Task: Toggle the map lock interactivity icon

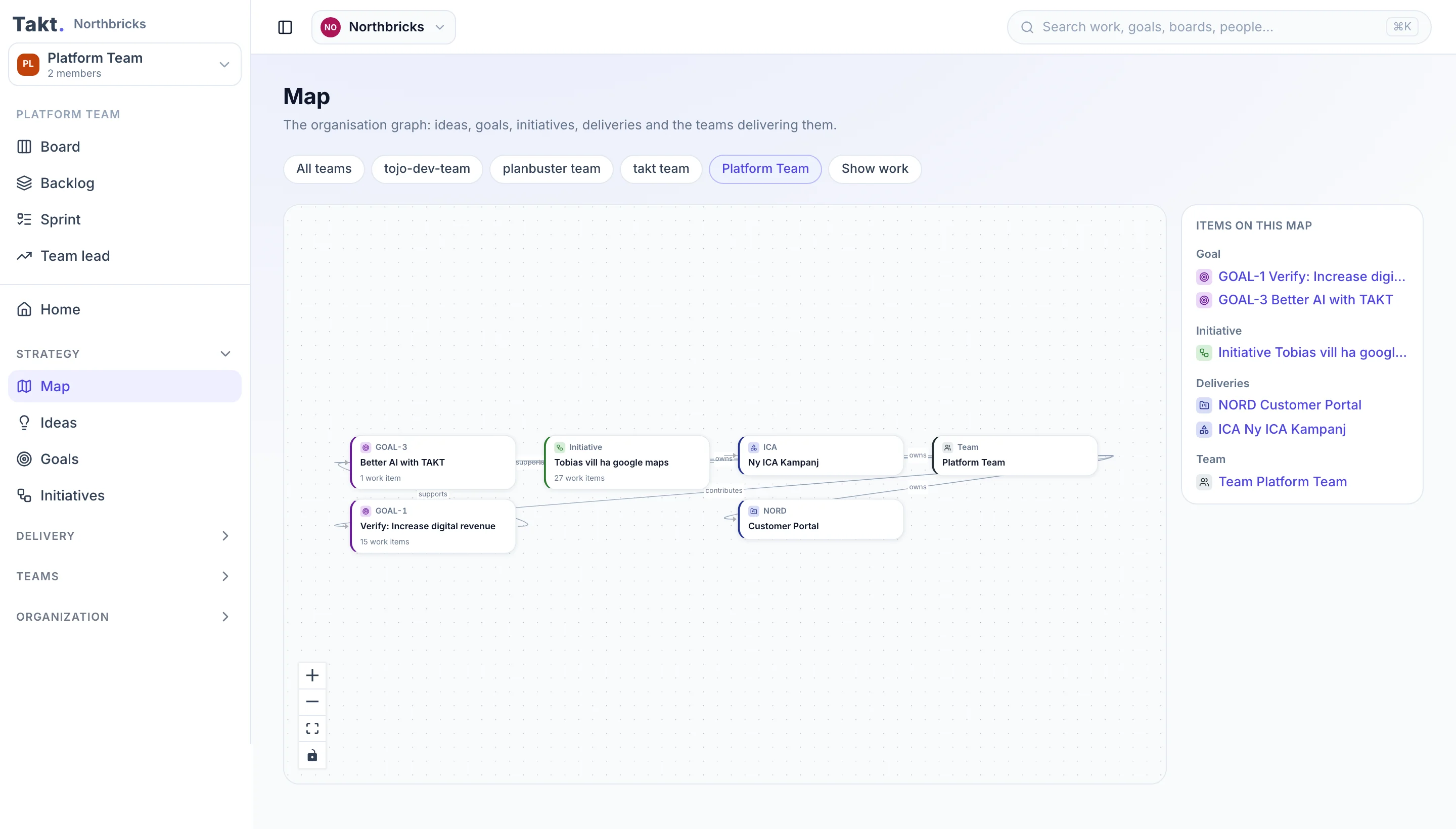Action: pyautogui.click(x=312, y=755)
